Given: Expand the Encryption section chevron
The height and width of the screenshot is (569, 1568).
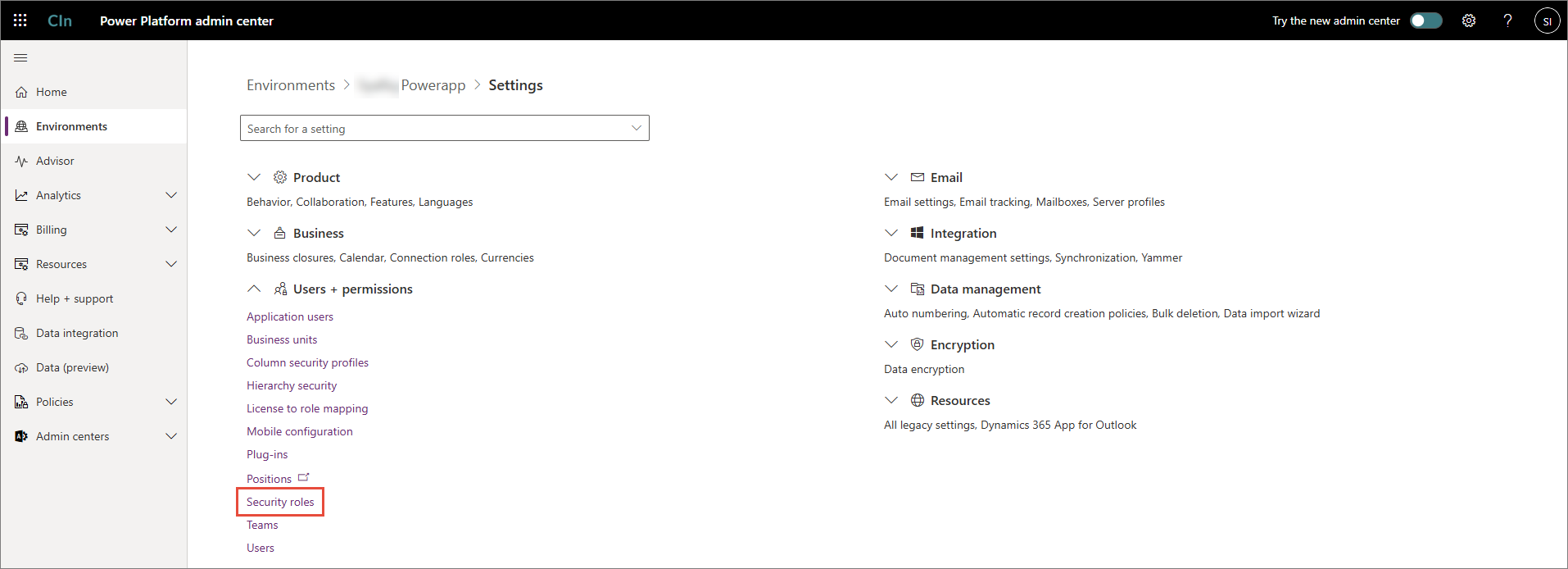Looking at the screenshot, I should pyautogui.click(x=891, y=344).
